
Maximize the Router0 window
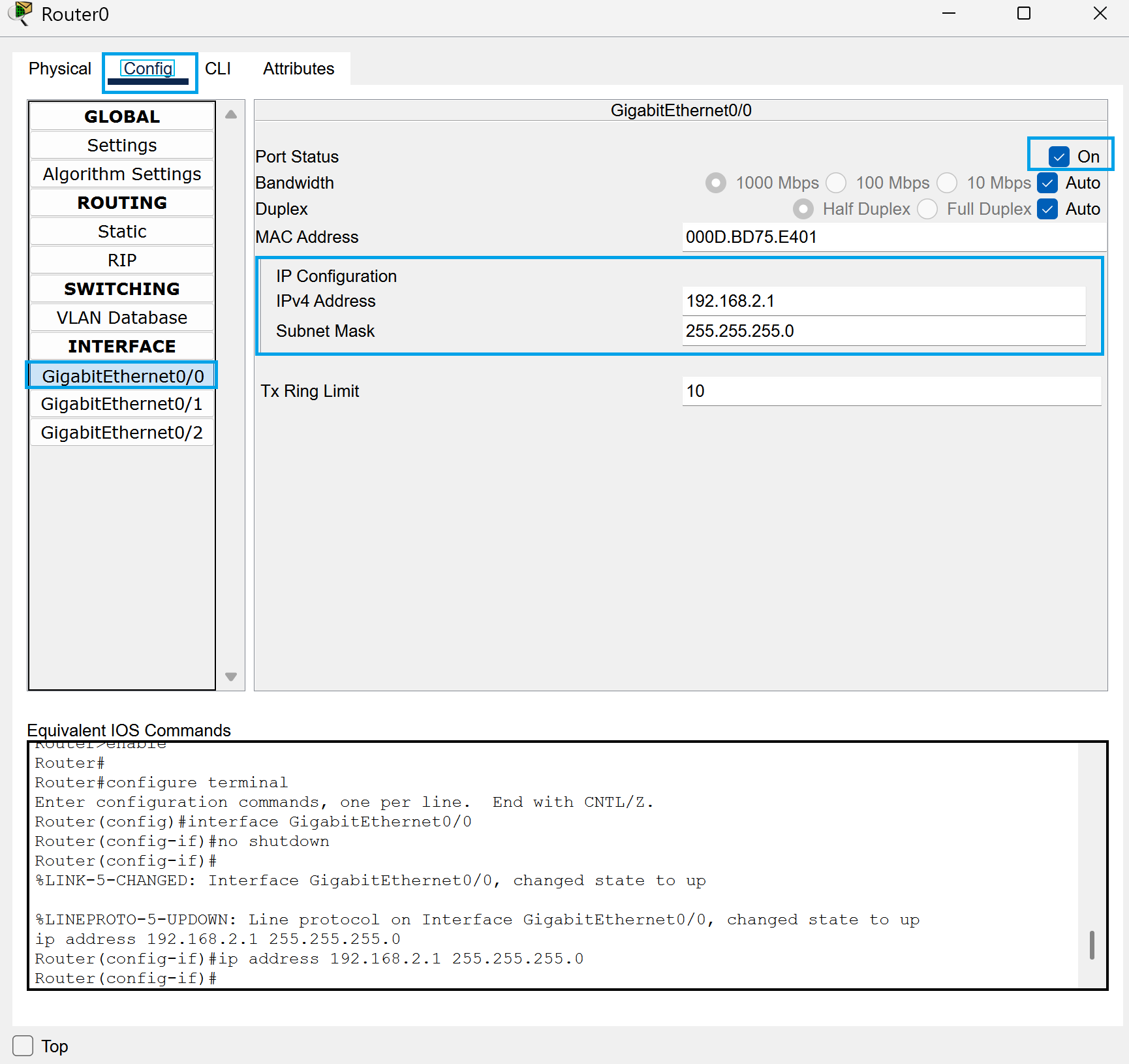[1024, 13]
